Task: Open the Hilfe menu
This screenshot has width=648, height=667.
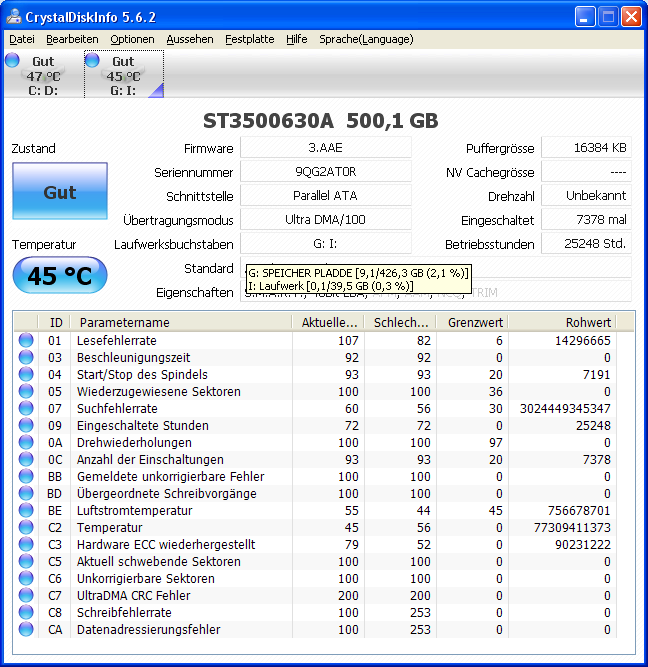Action: pos(297,39)
